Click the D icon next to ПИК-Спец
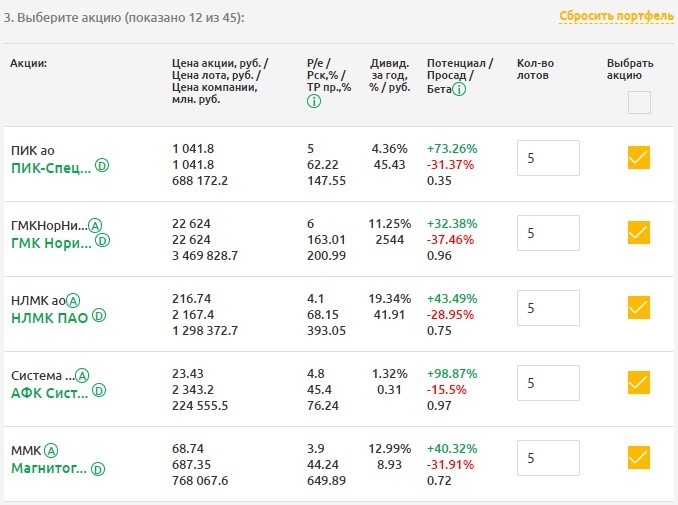 click(x=102, y=167)
